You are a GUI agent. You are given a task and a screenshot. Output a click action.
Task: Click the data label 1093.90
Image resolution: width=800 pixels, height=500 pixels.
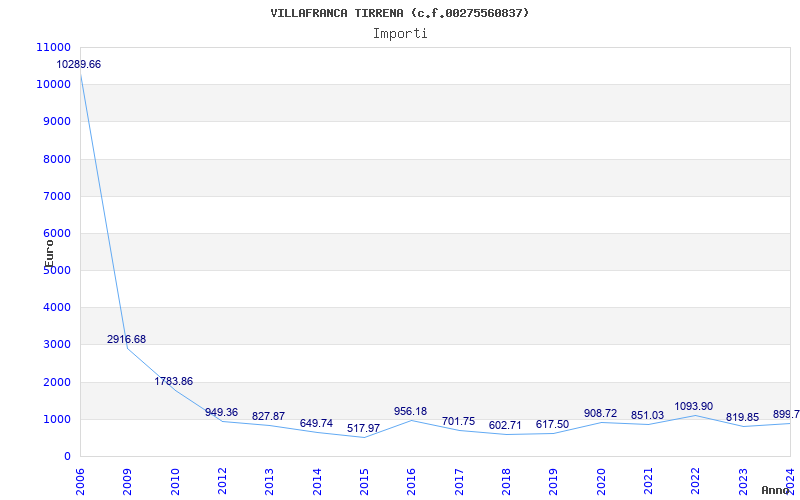(x=694, y=406)
